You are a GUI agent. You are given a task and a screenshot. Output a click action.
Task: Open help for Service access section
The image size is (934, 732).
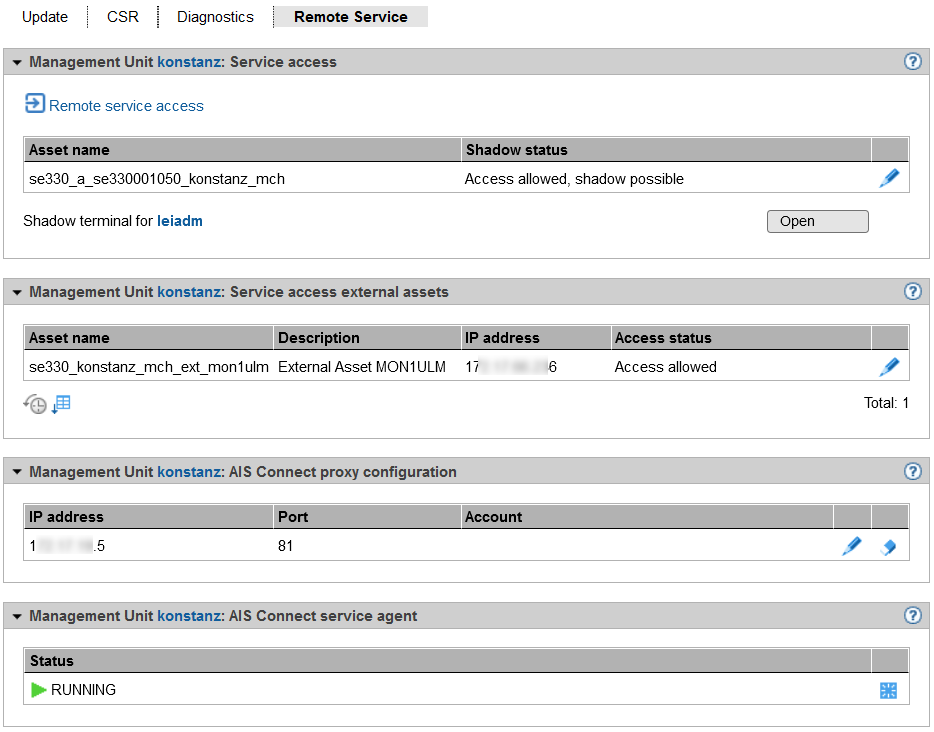(912, 62)
